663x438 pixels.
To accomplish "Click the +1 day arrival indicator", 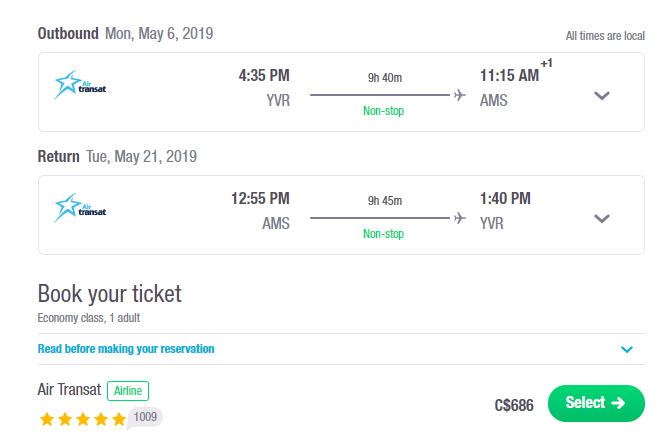I will click(x=546, y=63).
